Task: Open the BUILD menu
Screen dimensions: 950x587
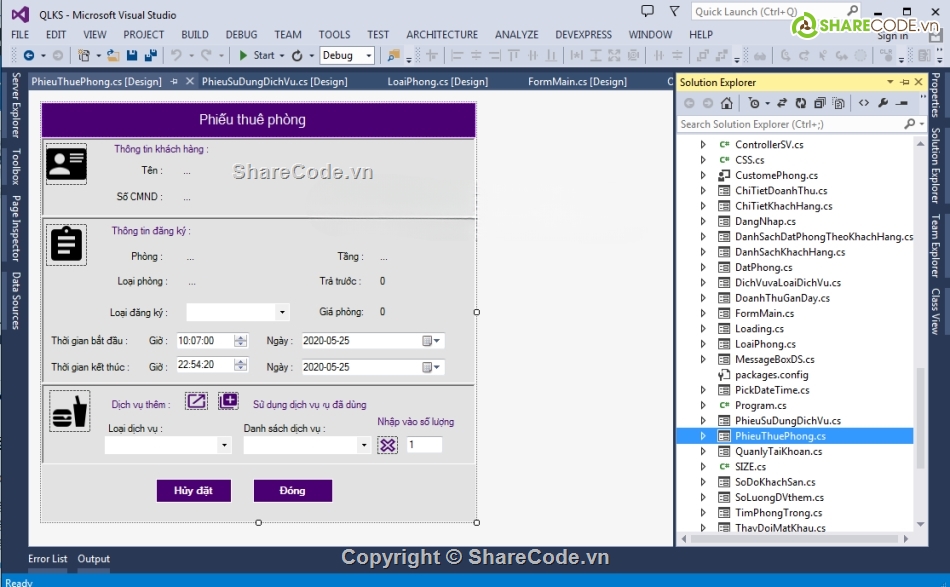Action: pos(194,35)
